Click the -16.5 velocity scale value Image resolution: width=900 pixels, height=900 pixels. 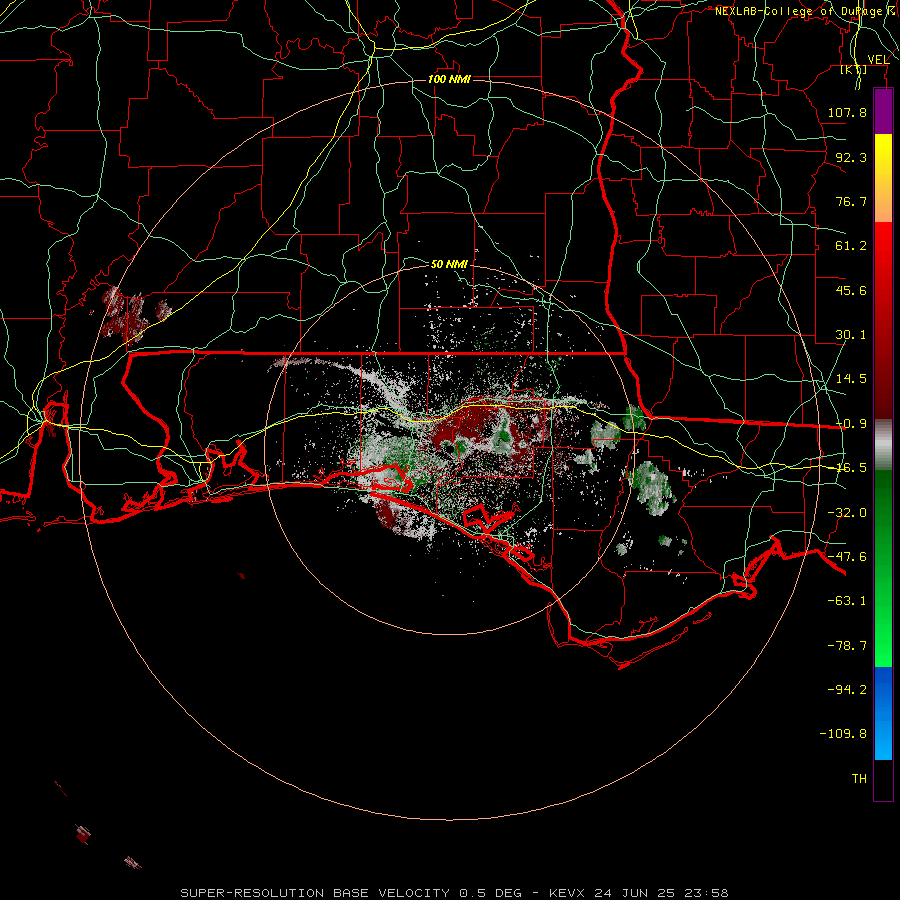(851, 468)
